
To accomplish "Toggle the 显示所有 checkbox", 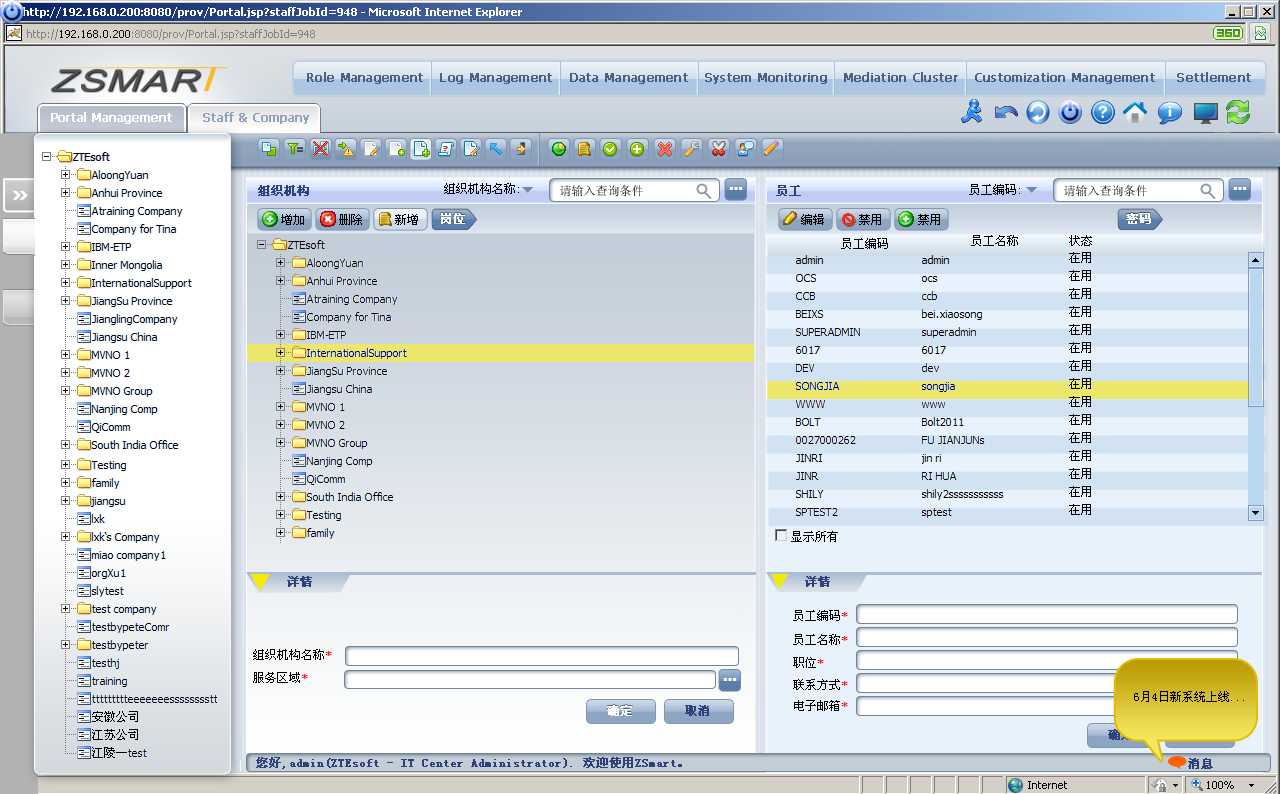I will (x=781, y=536).
